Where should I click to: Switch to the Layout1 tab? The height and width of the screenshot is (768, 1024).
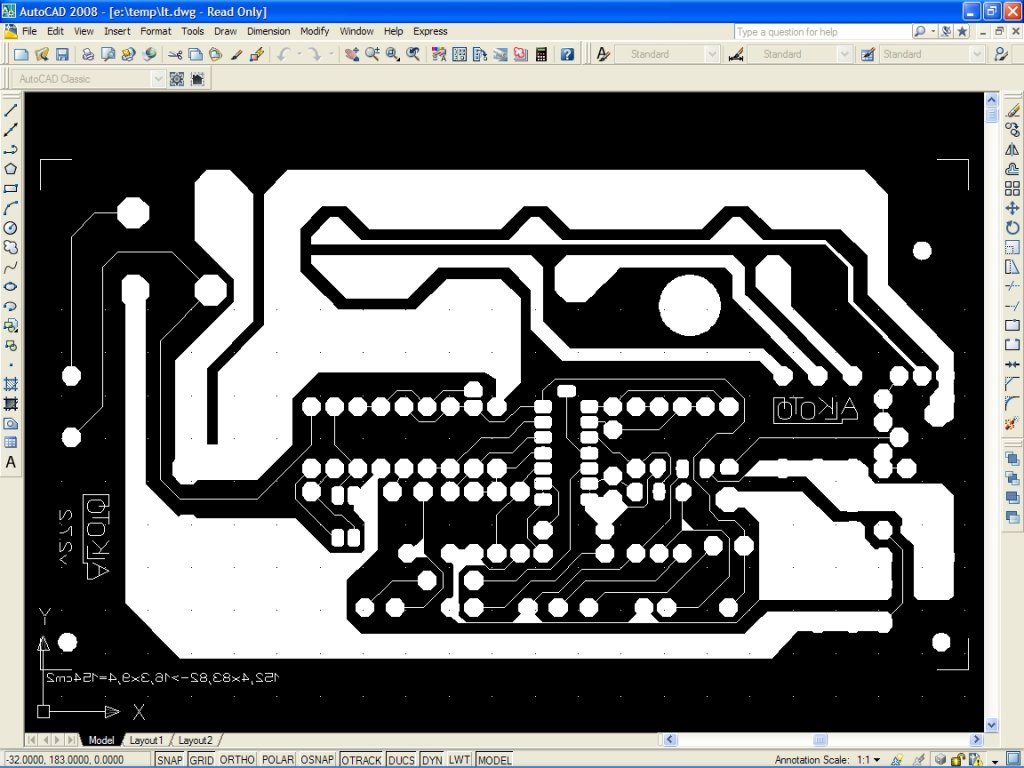[146, 740]
